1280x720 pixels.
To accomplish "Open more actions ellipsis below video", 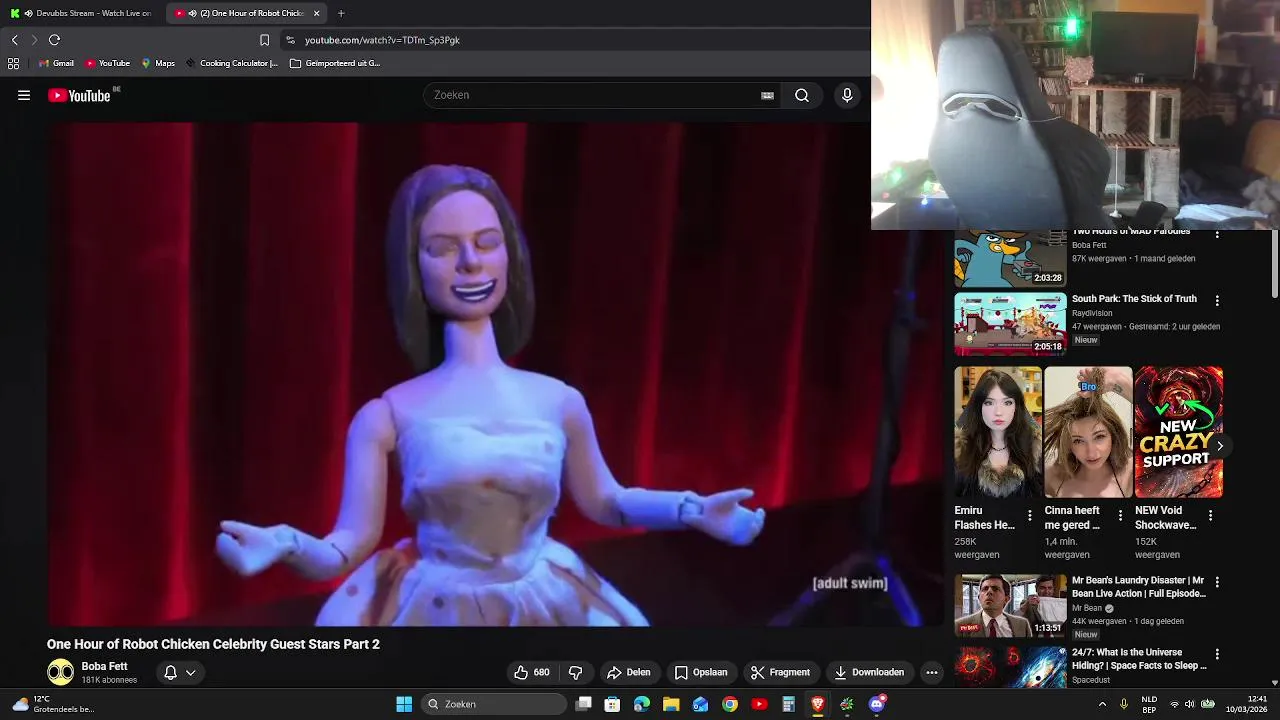I will (932, 672).
